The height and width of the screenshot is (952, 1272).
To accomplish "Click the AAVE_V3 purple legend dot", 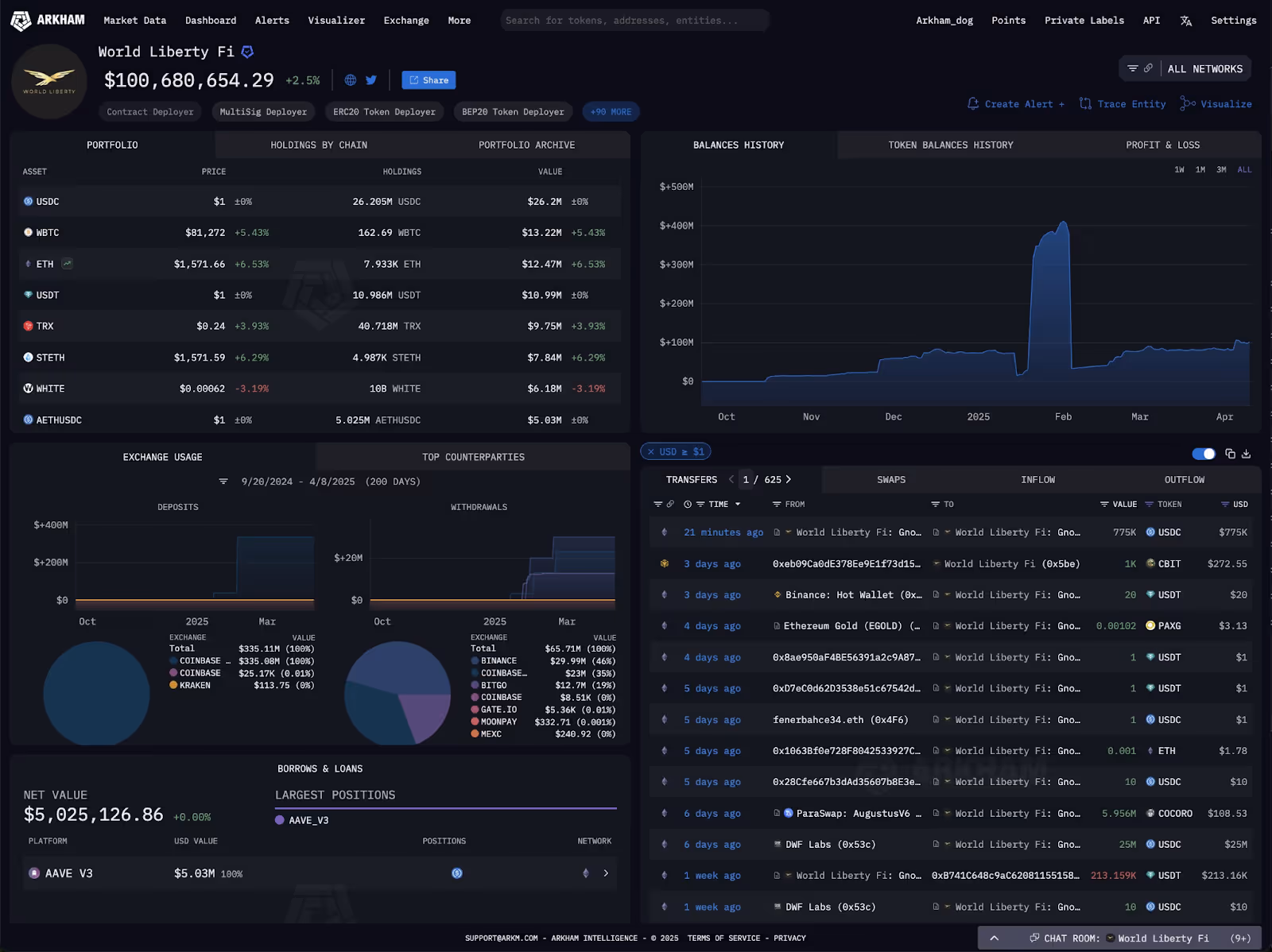I will (280, 820).
